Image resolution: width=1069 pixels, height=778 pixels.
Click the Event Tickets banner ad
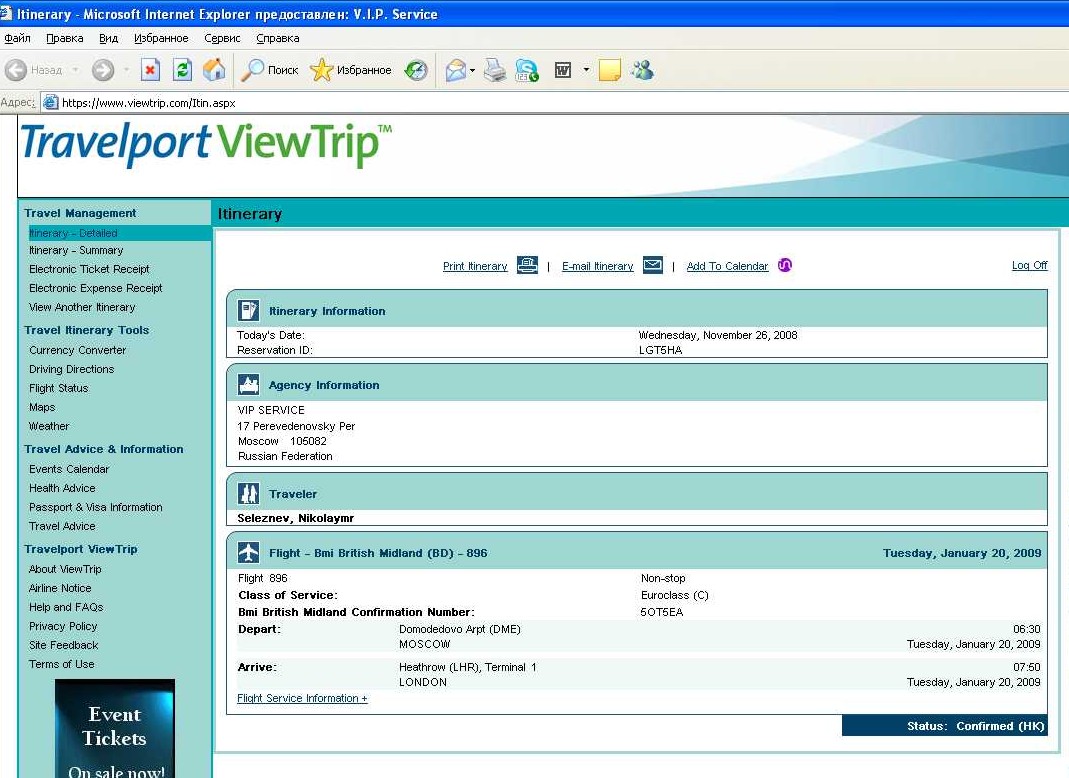(115, 728)
